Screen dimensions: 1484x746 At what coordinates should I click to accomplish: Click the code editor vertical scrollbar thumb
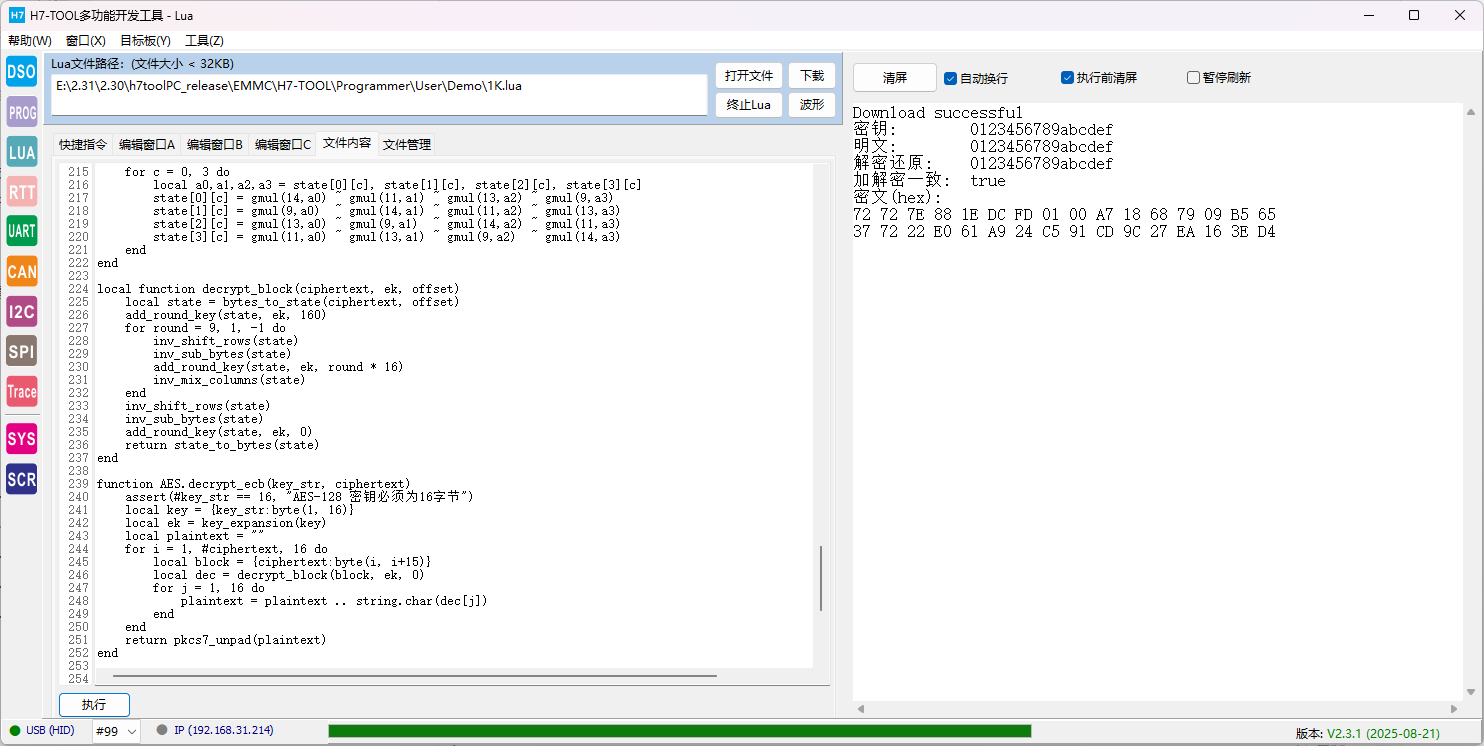click(821, 578)
